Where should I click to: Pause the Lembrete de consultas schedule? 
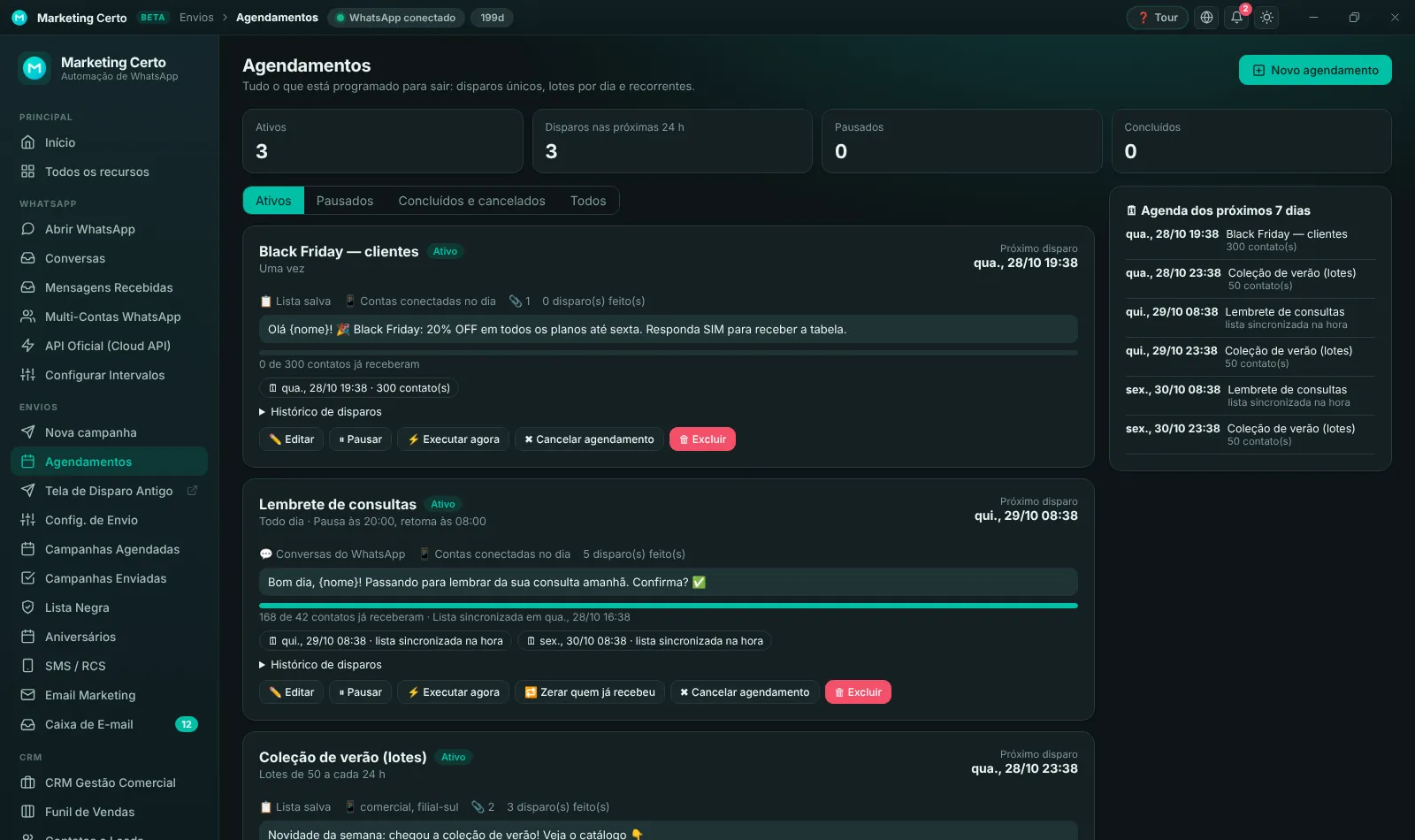(x=361, y=692)
